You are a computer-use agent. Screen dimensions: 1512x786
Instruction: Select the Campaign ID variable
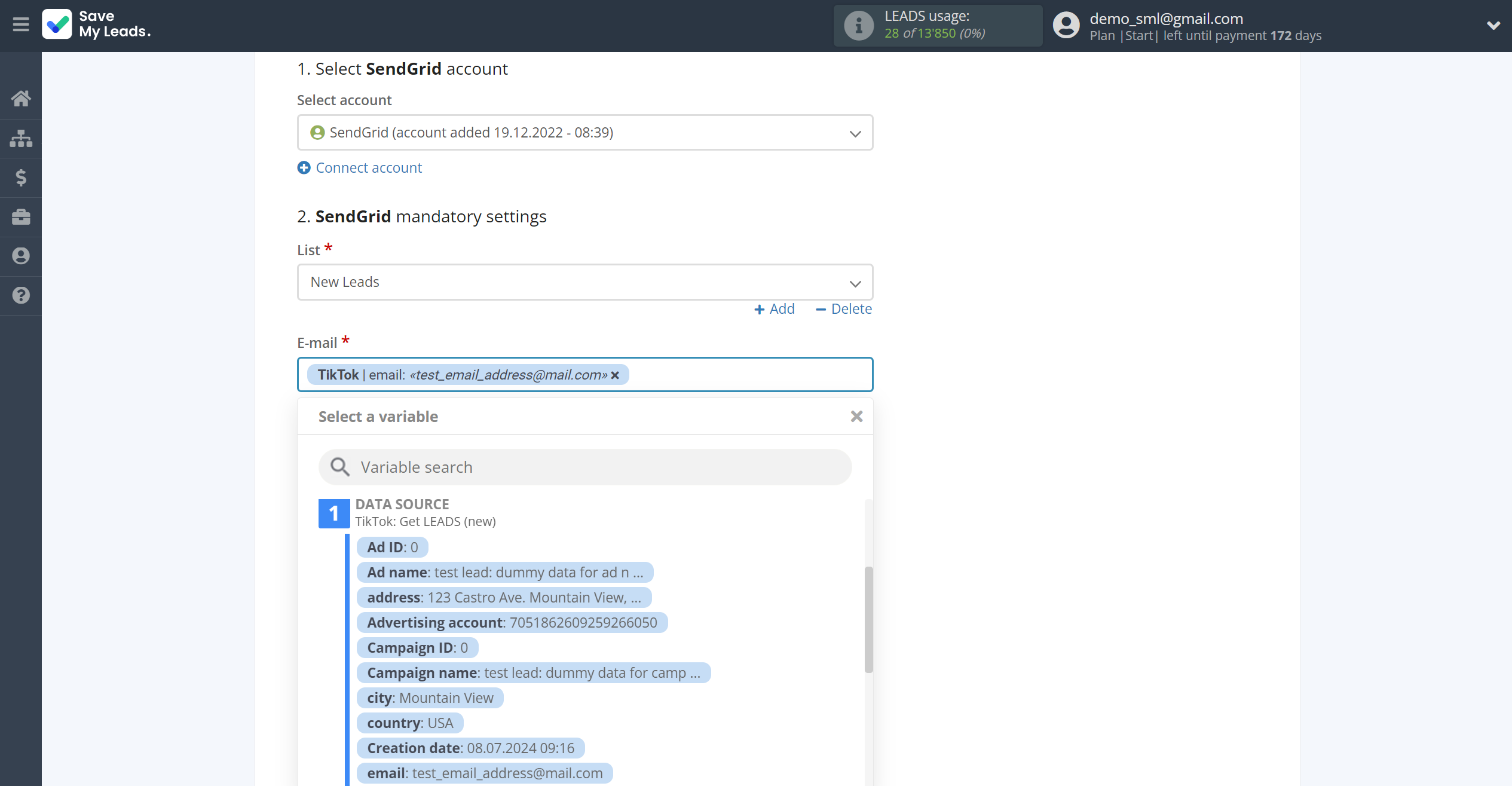tap(417, 648)
